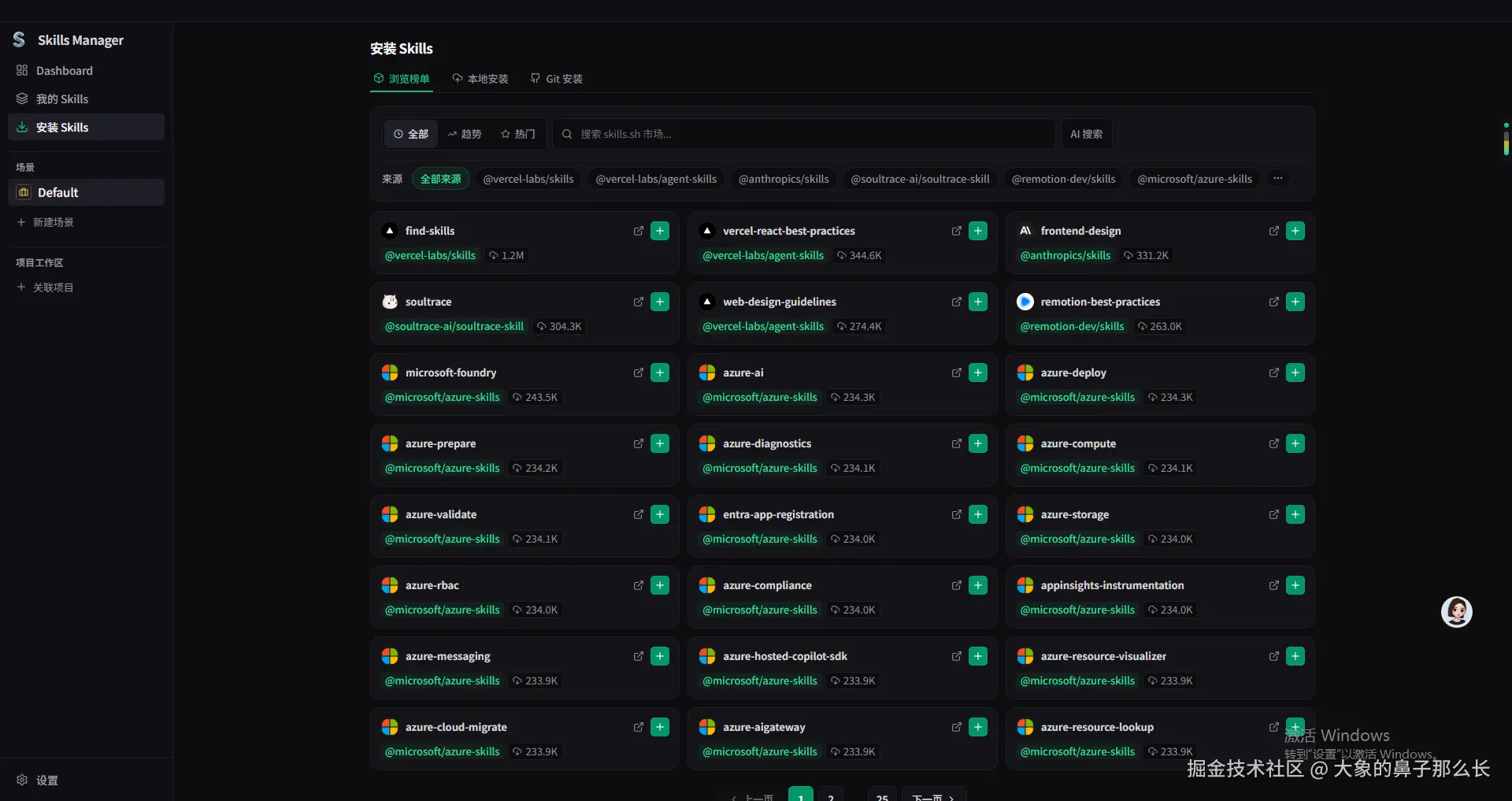
Task: Select the 全部来源 source filter chip
Action: click(440, 179)
